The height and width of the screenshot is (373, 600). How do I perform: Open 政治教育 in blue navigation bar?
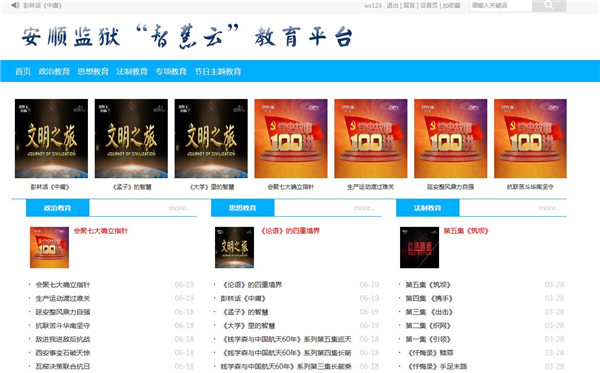tap(54, 72)
